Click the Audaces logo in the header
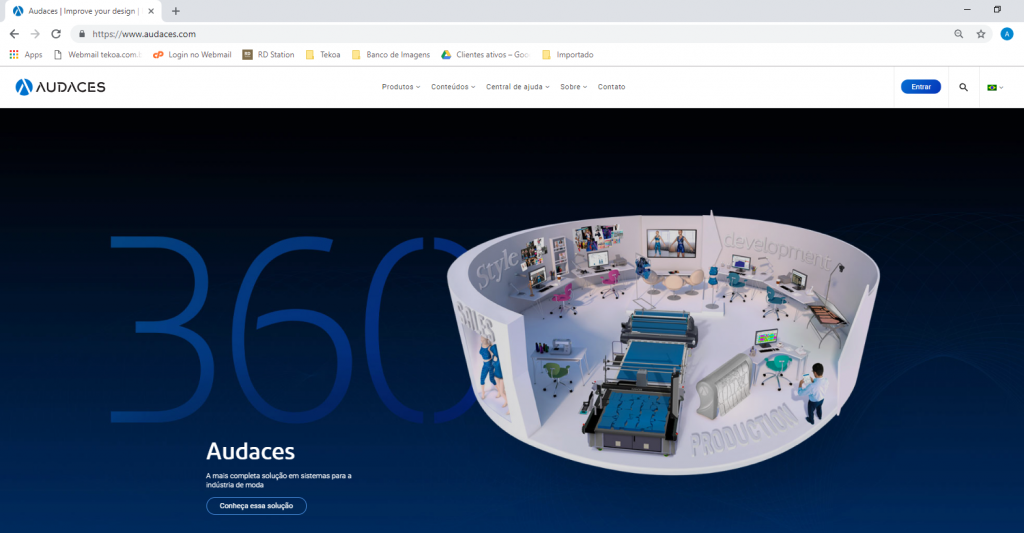This screenshot has width=1024, height=533. pyautogui.click(x=60, y=87)
